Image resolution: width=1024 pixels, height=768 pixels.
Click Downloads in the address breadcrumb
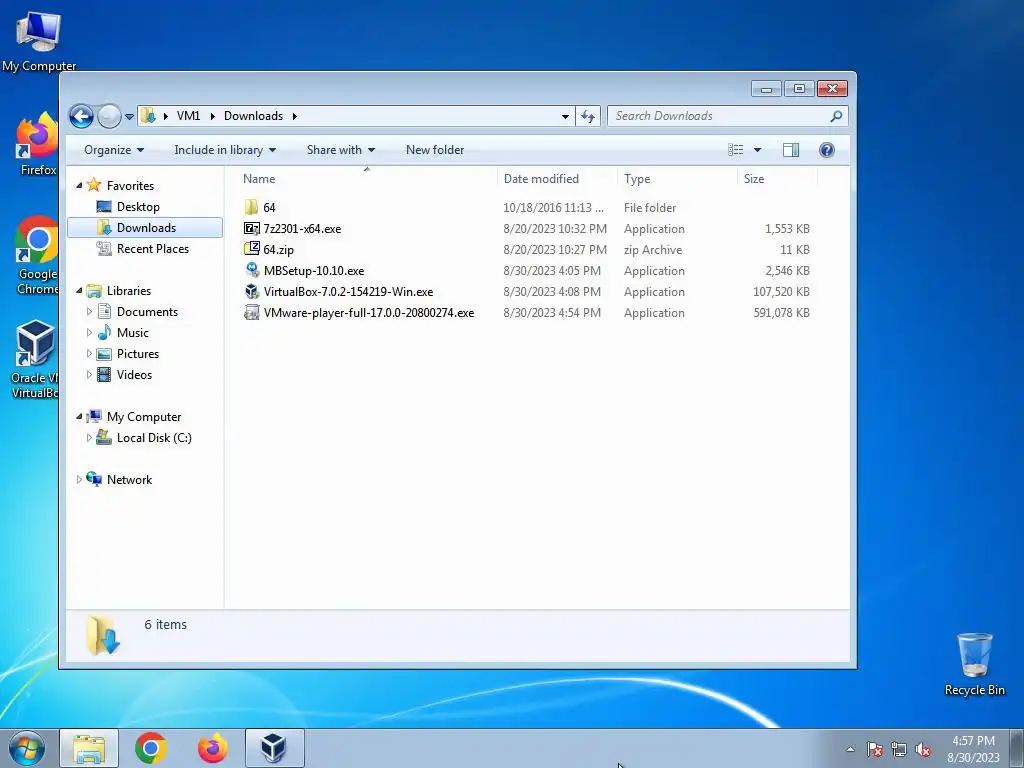click(253, 116)
